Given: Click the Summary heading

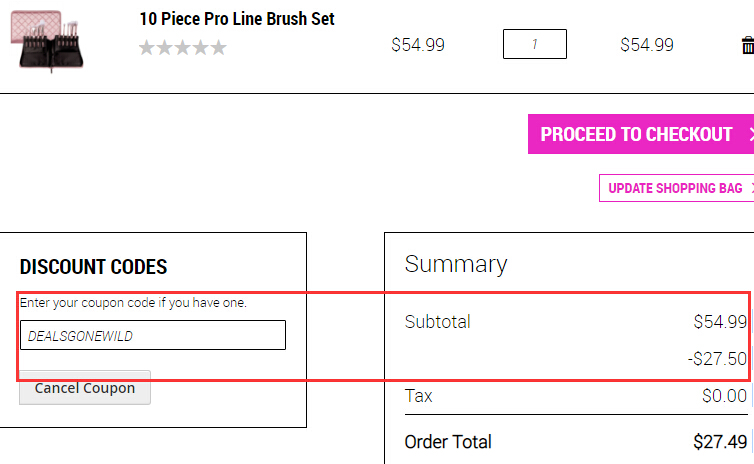Looking at the screenshot, I should 456,264.
